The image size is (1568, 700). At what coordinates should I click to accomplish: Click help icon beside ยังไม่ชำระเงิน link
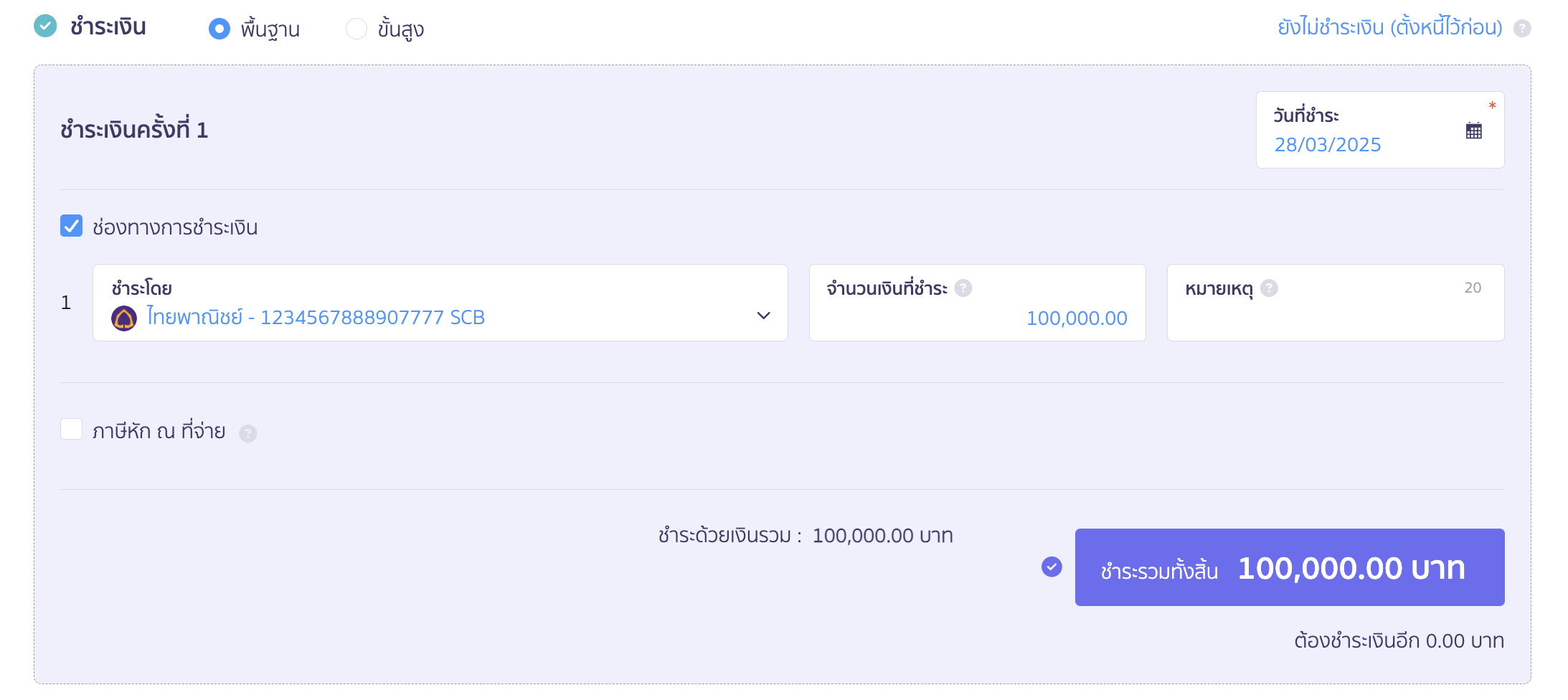click(1521, 29)
